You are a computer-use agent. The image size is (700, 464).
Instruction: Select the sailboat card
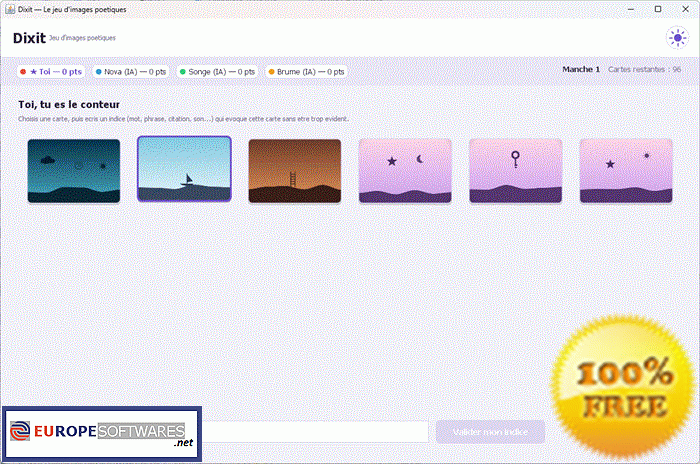pyautogui.click(x=184, y=169)
